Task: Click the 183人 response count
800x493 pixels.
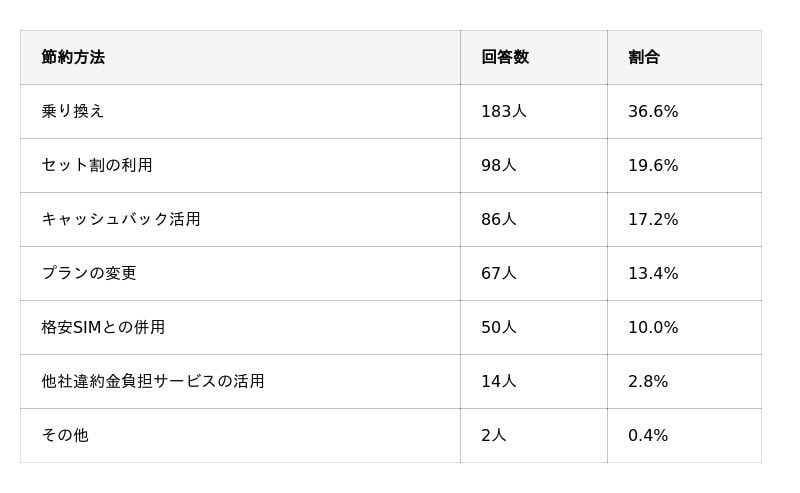Action: 503,111
